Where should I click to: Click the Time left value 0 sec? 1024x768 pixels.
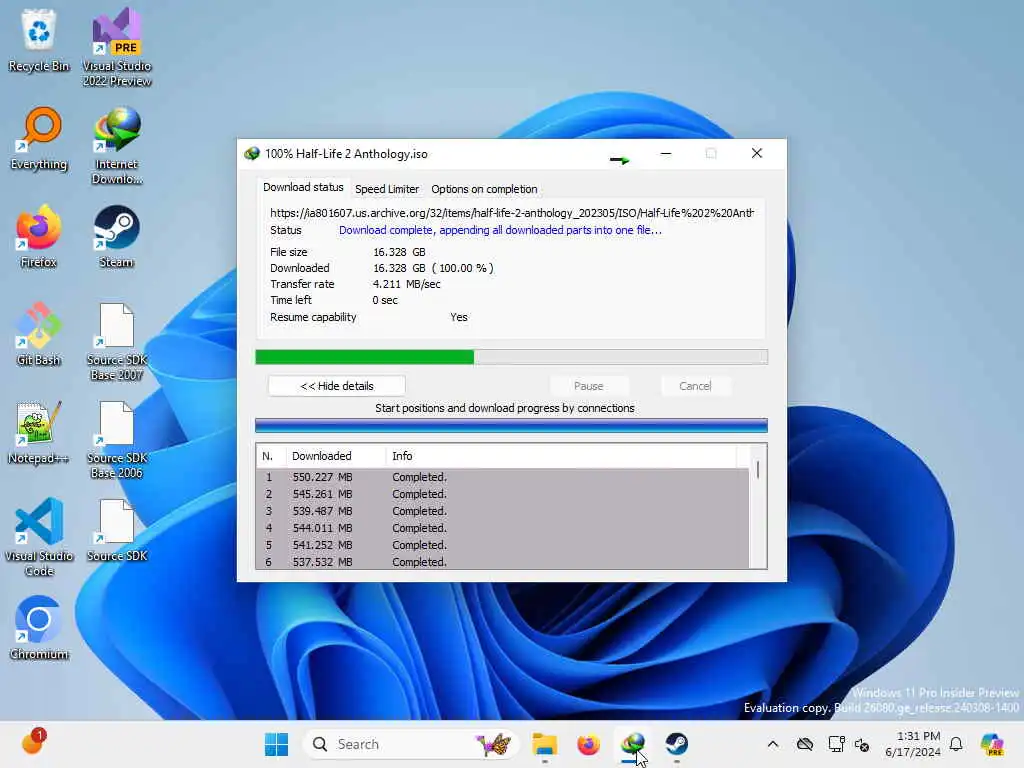(x=385, y=300)
